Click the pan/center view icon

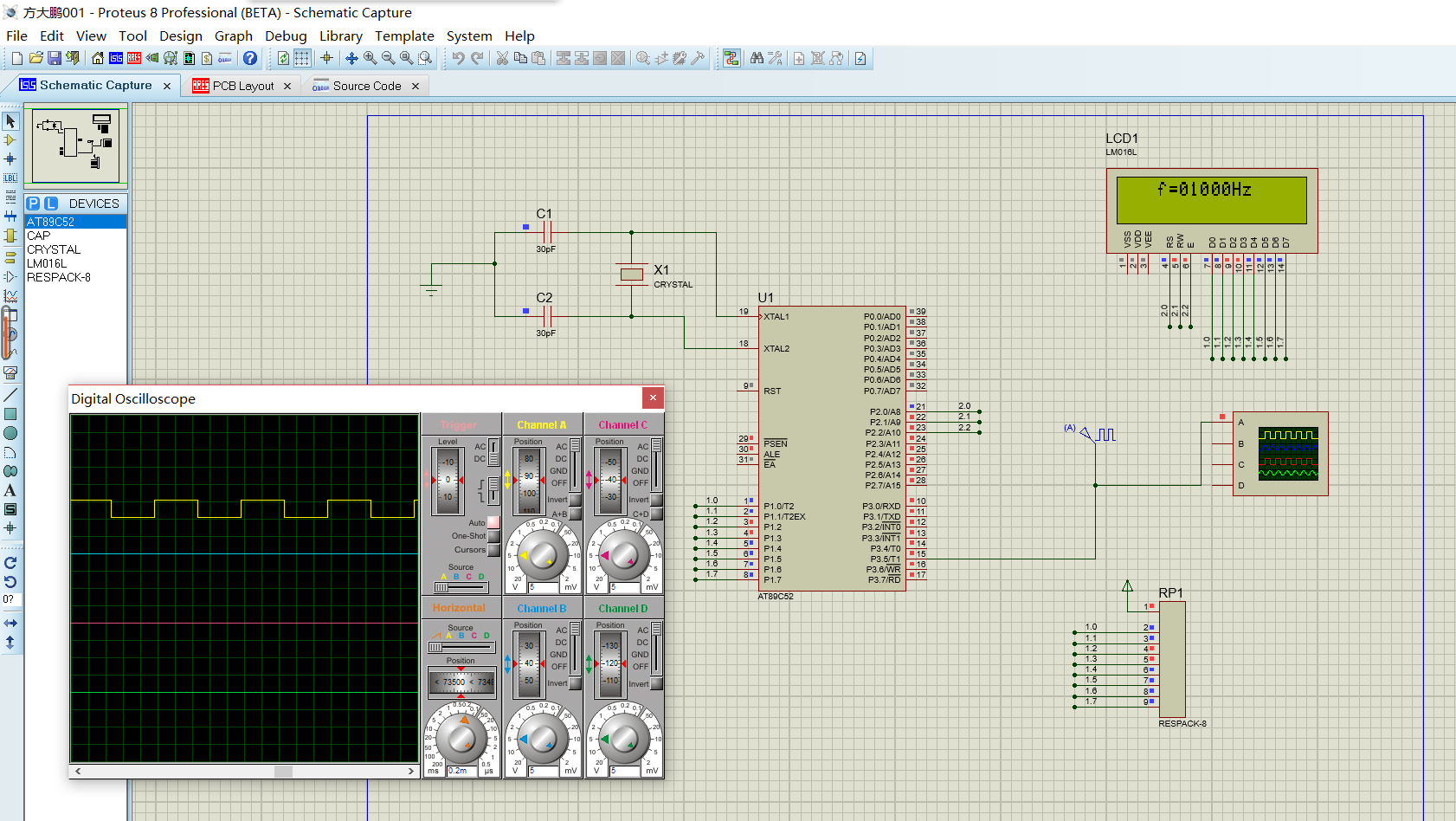tap(351, 58)
